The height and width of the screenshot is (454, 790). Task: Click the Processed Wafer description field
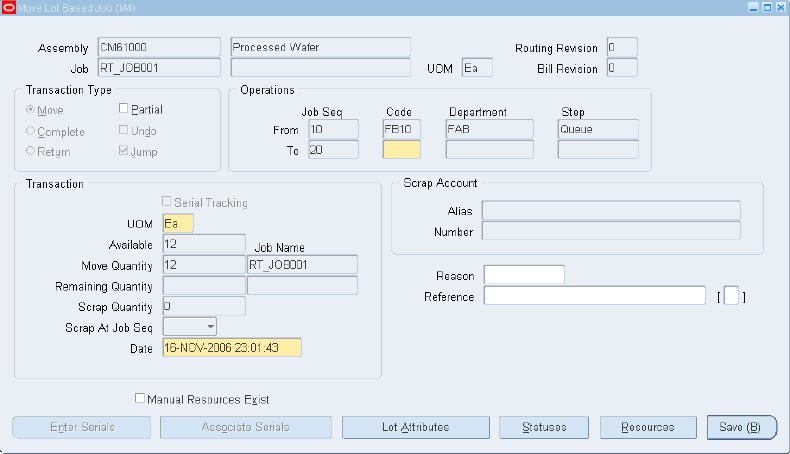pos(320,47)
